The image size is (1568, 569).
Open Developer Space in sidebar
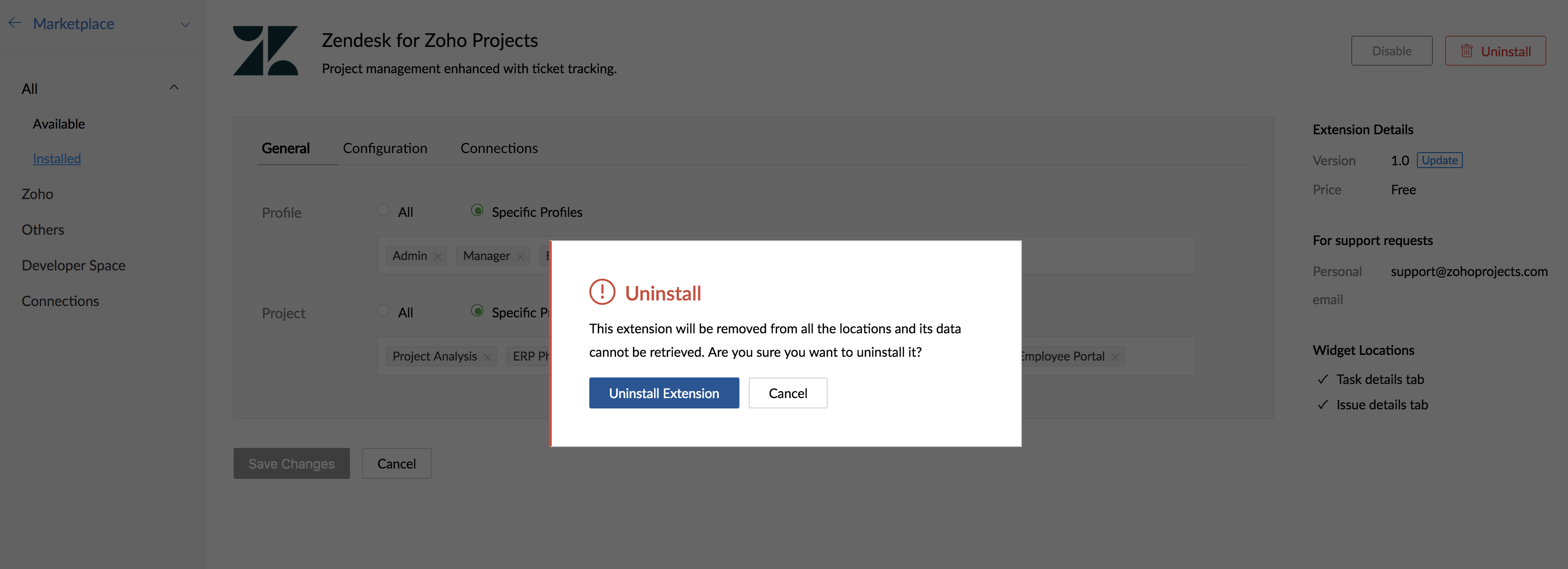[x=73, y=265]
